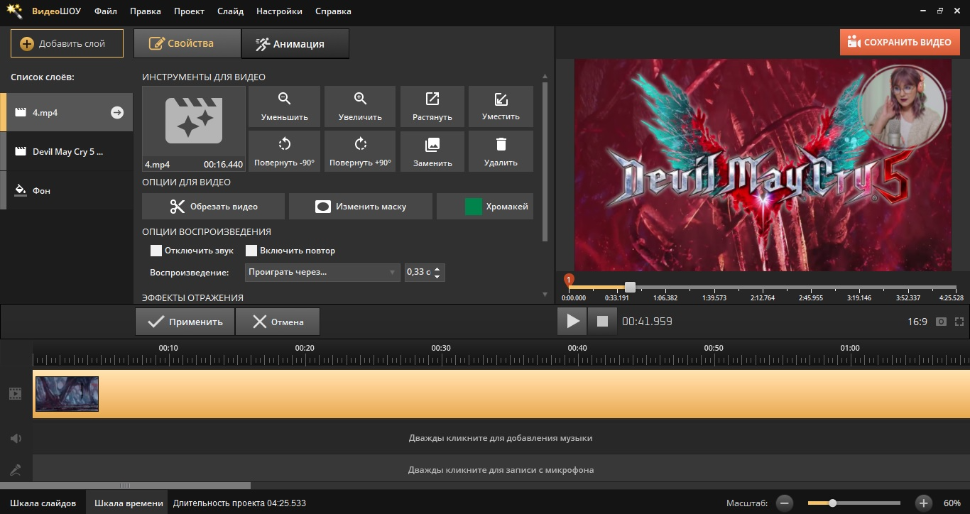Click the 00:30 mark on timeline ruler
The height and width of the screenshot is (514, 970).
pos(440,348)
